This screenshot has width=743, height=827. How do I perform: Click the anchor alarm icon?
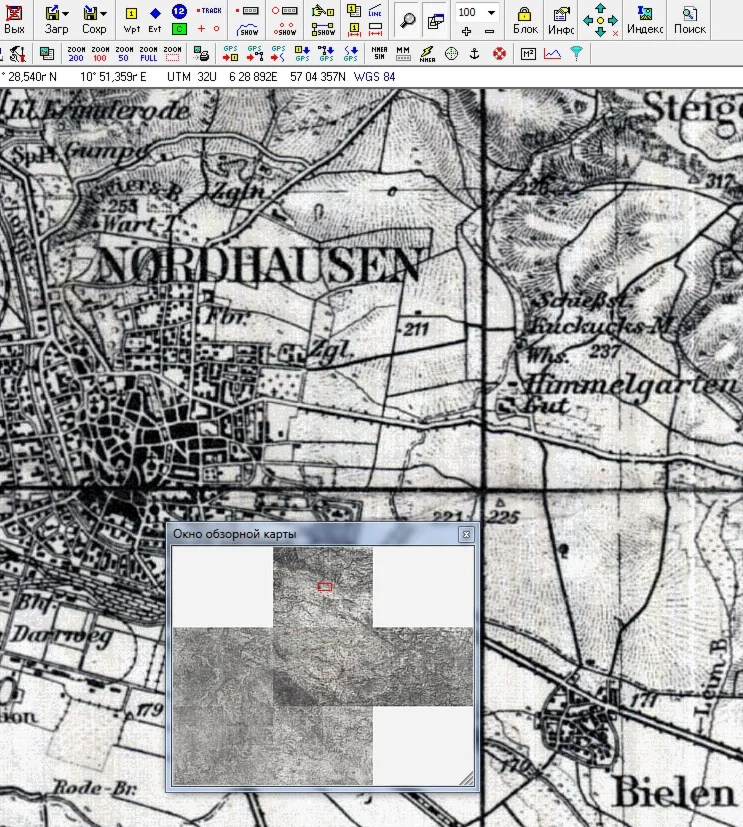click(476, 53)
